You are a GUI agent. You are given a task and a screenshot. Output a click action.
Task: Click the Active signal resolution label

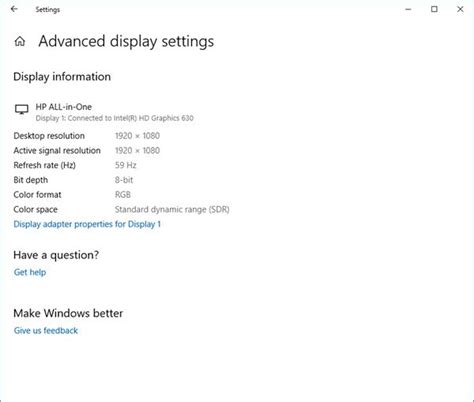57,150
